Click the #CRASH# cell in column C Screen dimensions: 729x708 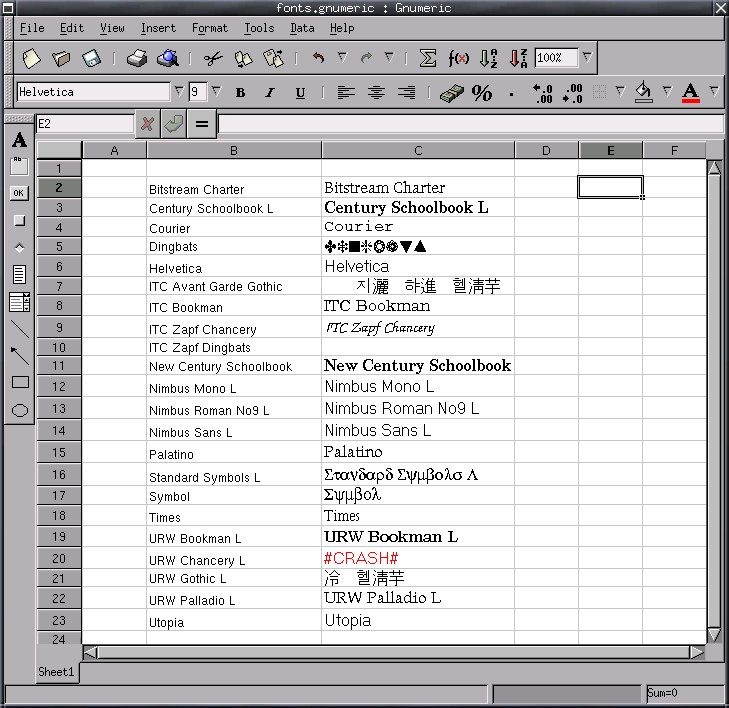coord(418,558)
